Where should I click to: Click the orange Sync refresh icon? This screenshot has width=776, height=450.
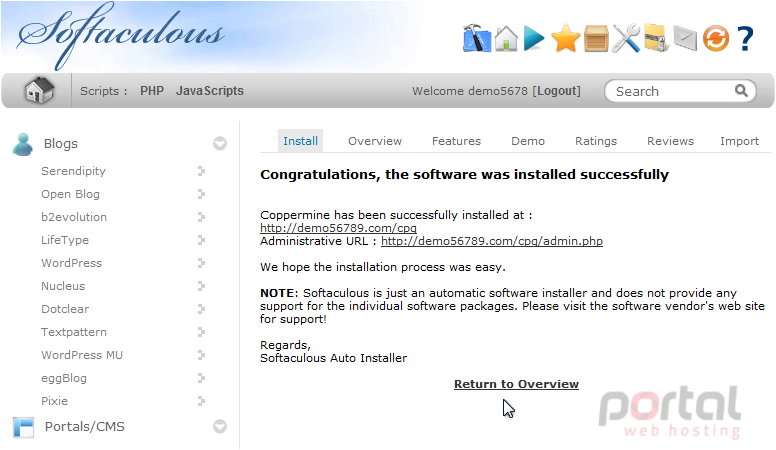coord(716,39)
